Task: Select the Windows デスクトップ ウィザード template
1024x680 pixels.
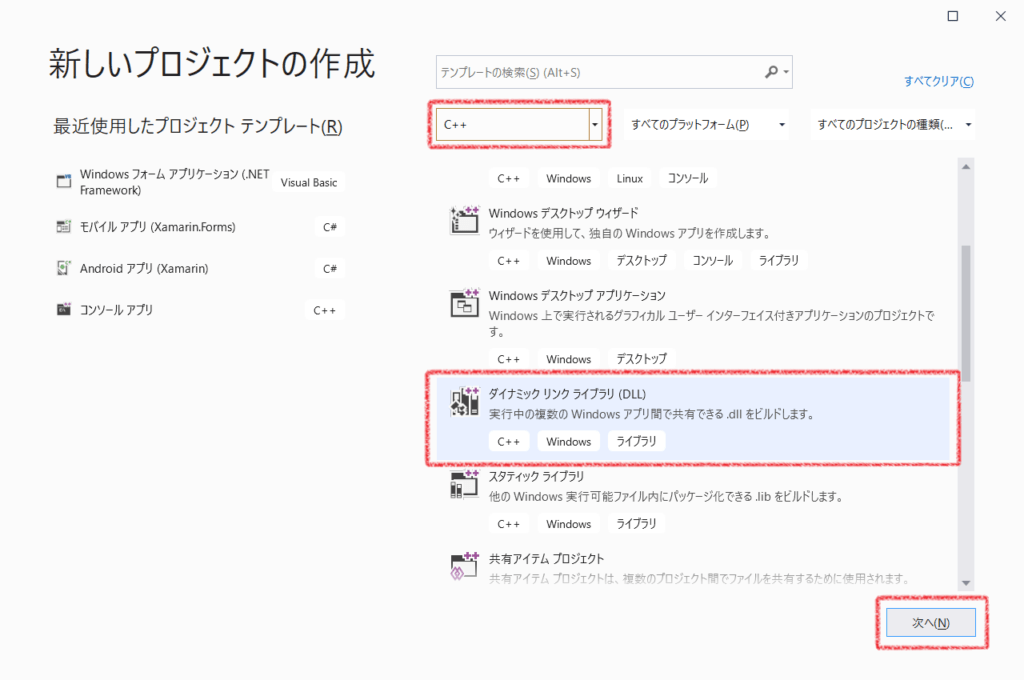Action: (x=693, y=237)
